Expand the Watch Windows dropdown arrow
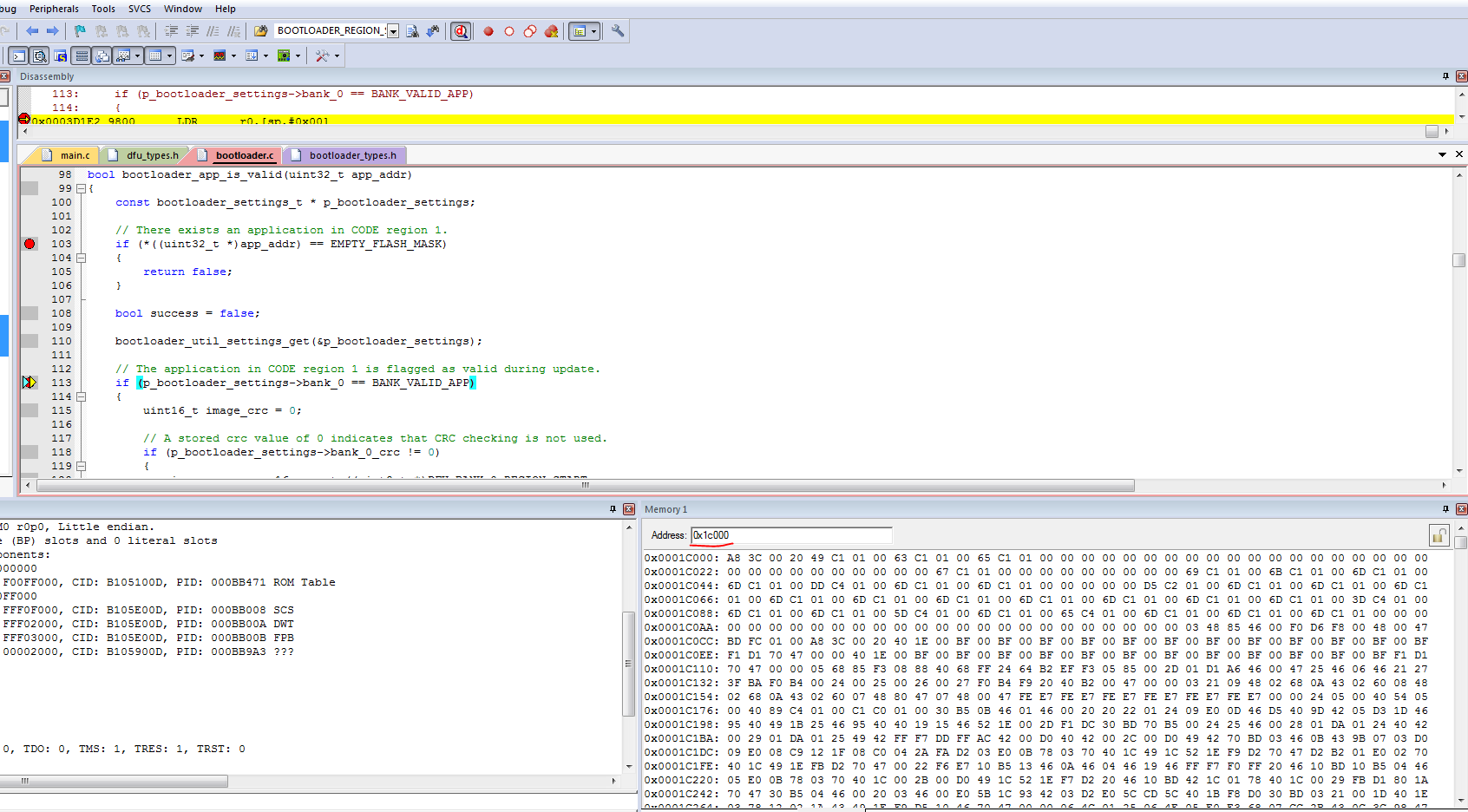 click(137, 56)
